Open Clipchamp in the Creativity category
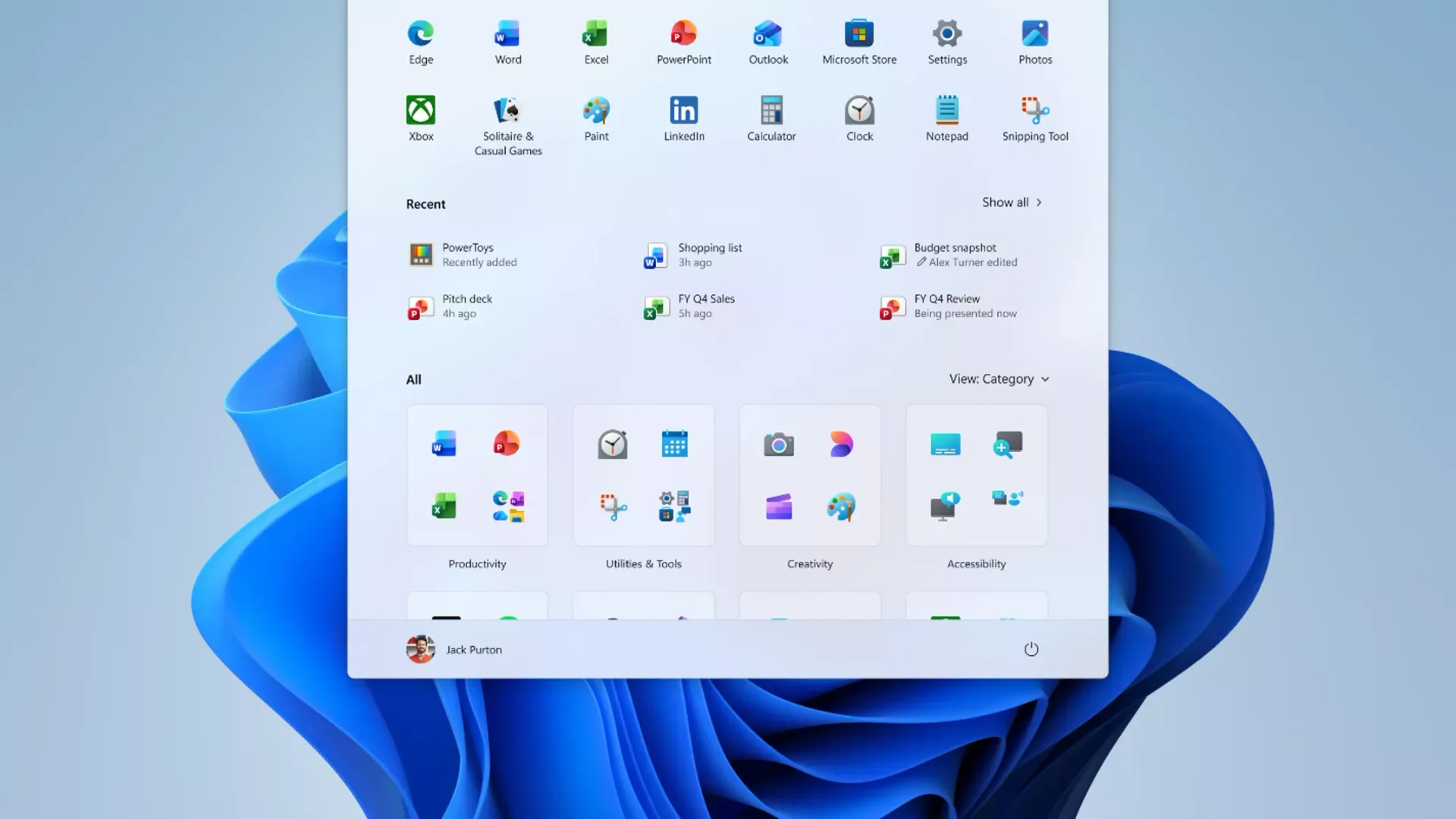The image size is (1456, 819). 779,507
